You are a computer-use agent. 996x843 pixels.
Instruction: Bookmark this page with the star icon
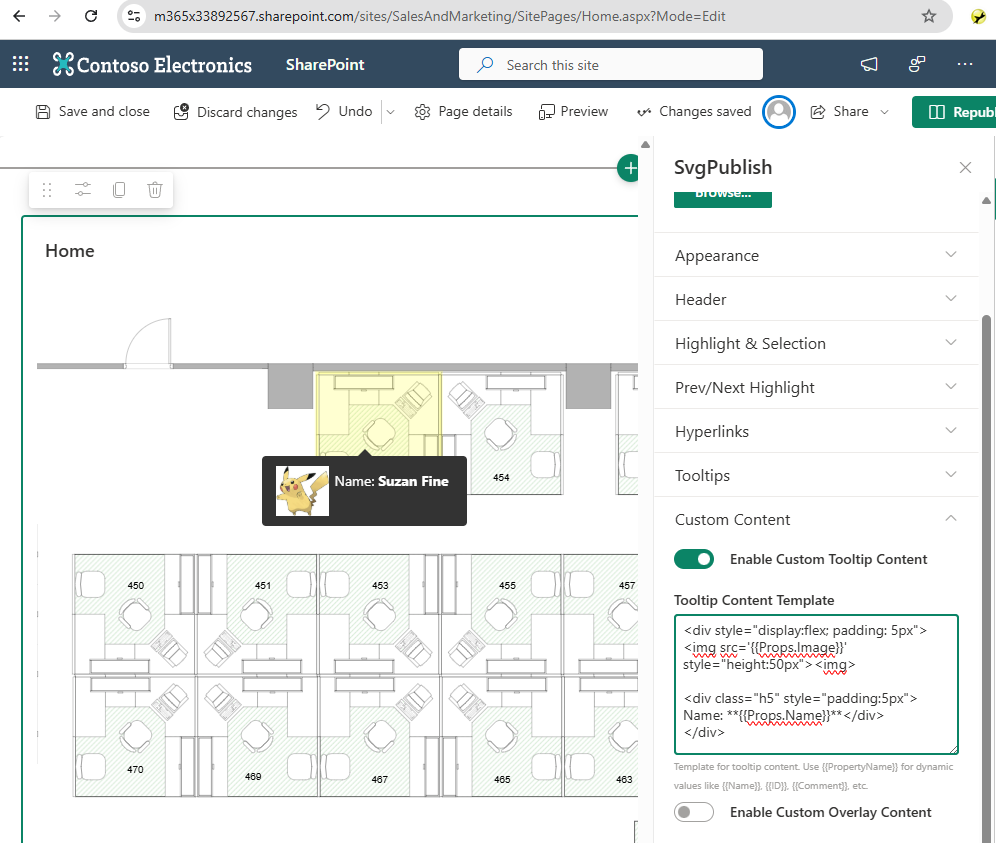(x=929, y=16)
